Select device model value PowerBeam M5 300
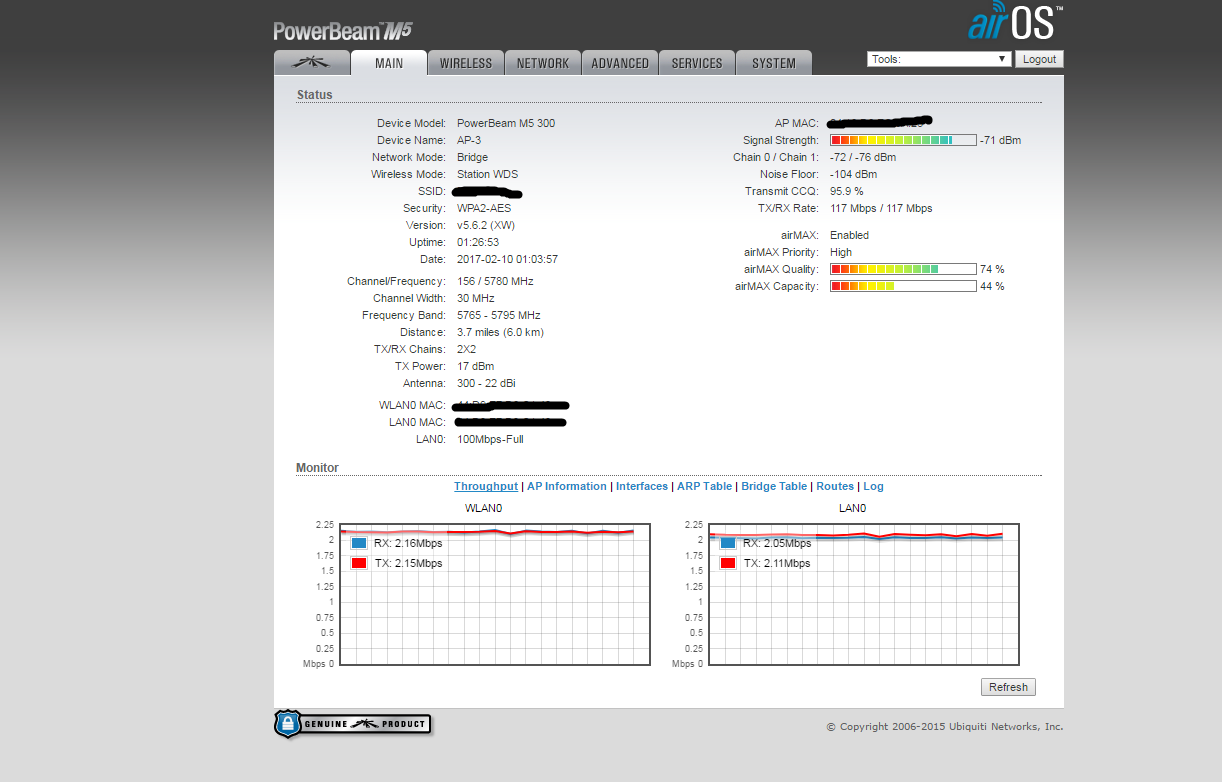This screenshot has height=782, width=1222. (506, 123)
